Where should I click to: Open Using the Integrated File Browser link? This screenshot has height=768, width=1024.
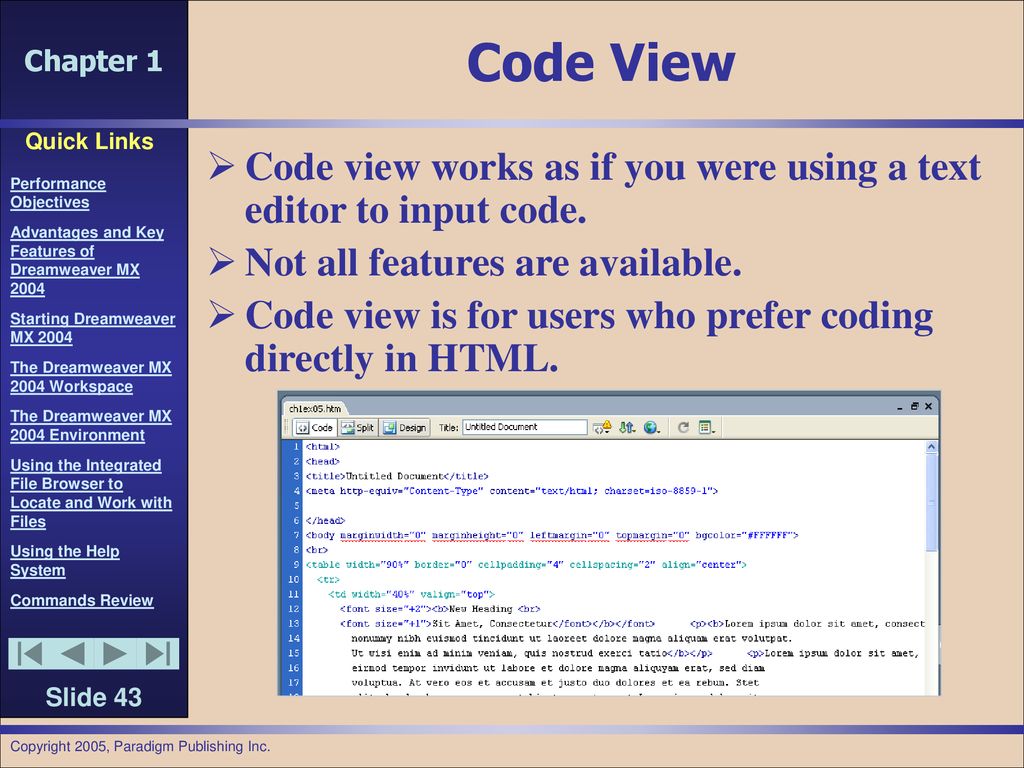91,494
